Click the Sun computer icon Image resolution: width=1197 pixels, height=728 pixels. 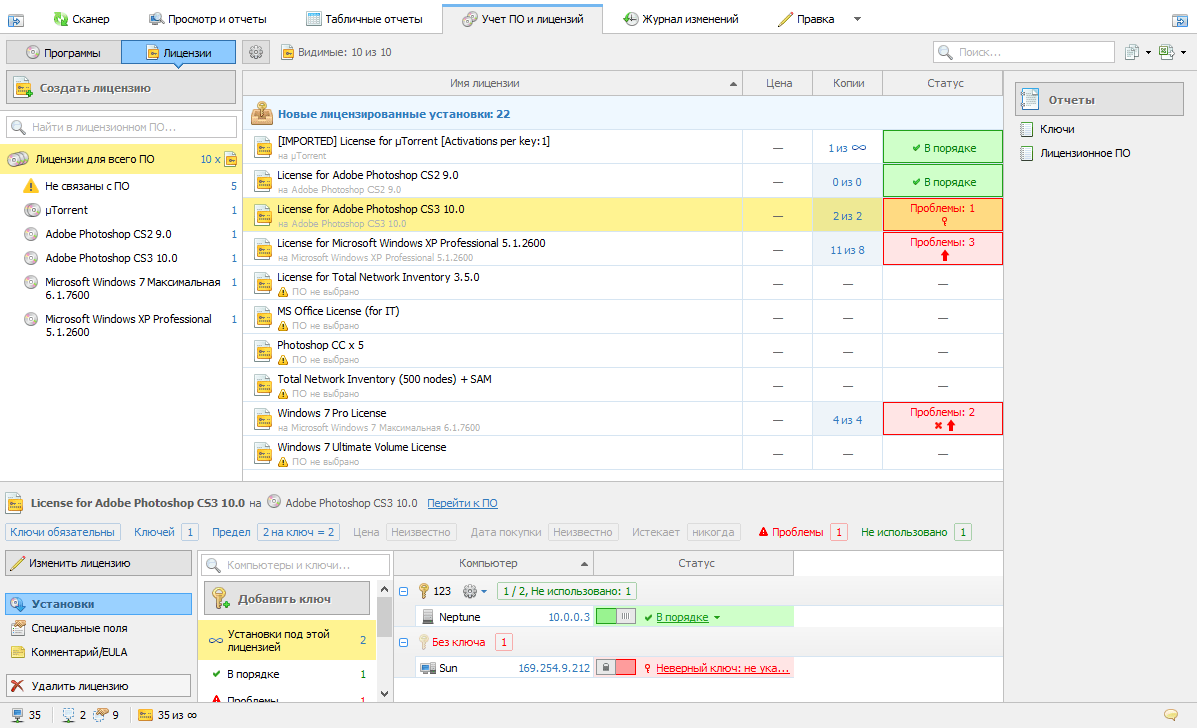coord(428,668)
